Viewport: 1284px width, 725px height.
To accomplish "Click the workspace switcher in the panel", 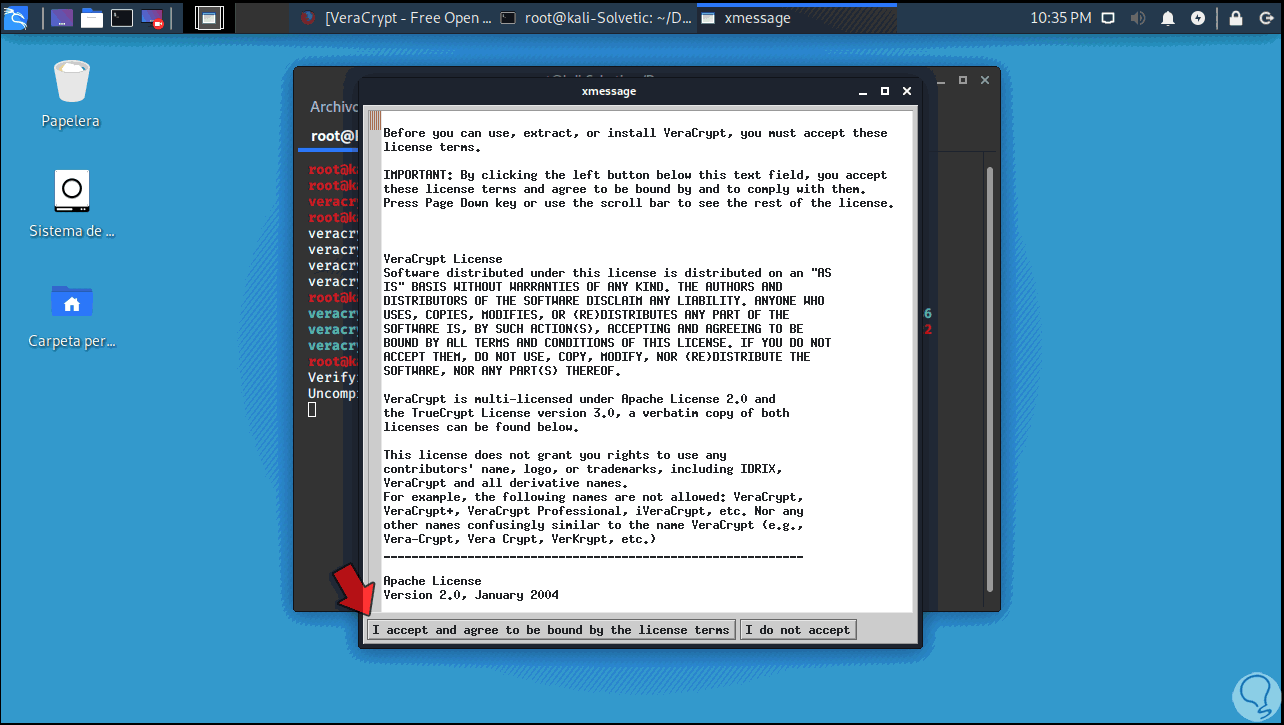I will (209, 17).
